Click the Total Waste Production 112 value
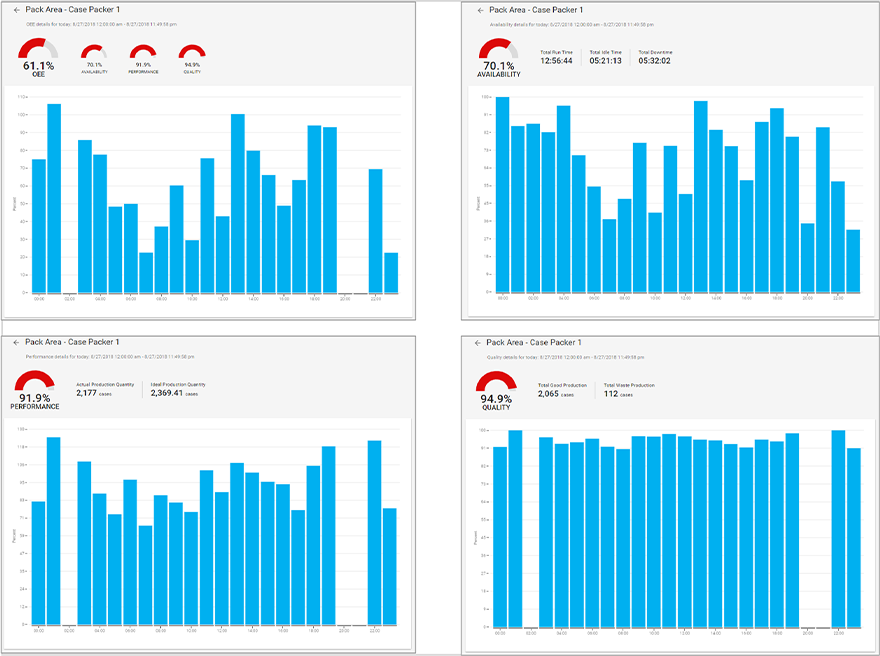The height and width of the screenshot is (656, 880). (610, 394)
